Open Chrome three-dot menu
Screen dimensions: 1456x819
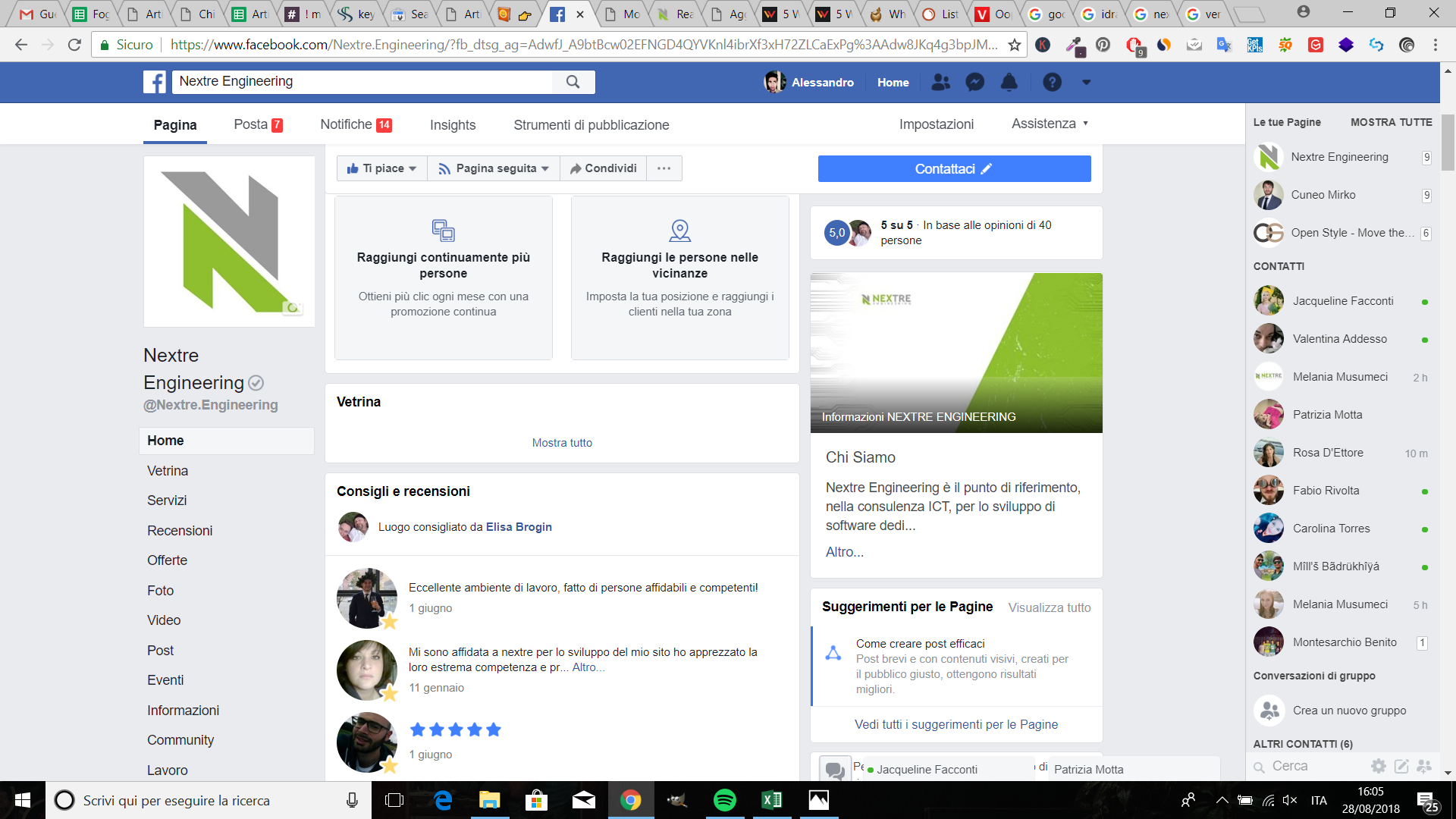(x=1436, y=45)
